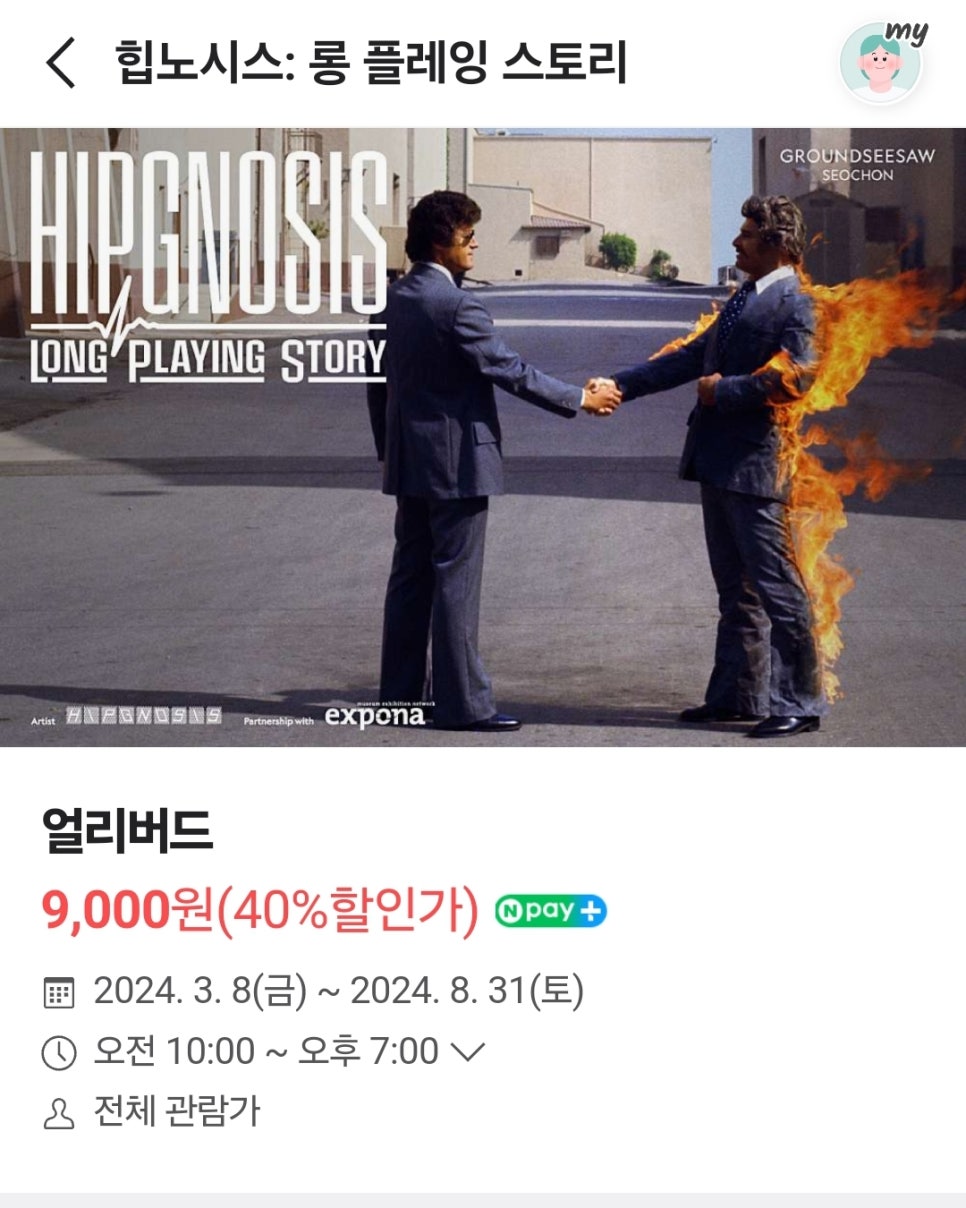Expand opening hours with the down chevron
The height and width of the screenshot is (1208, 966).
(x=468, y=1052)
